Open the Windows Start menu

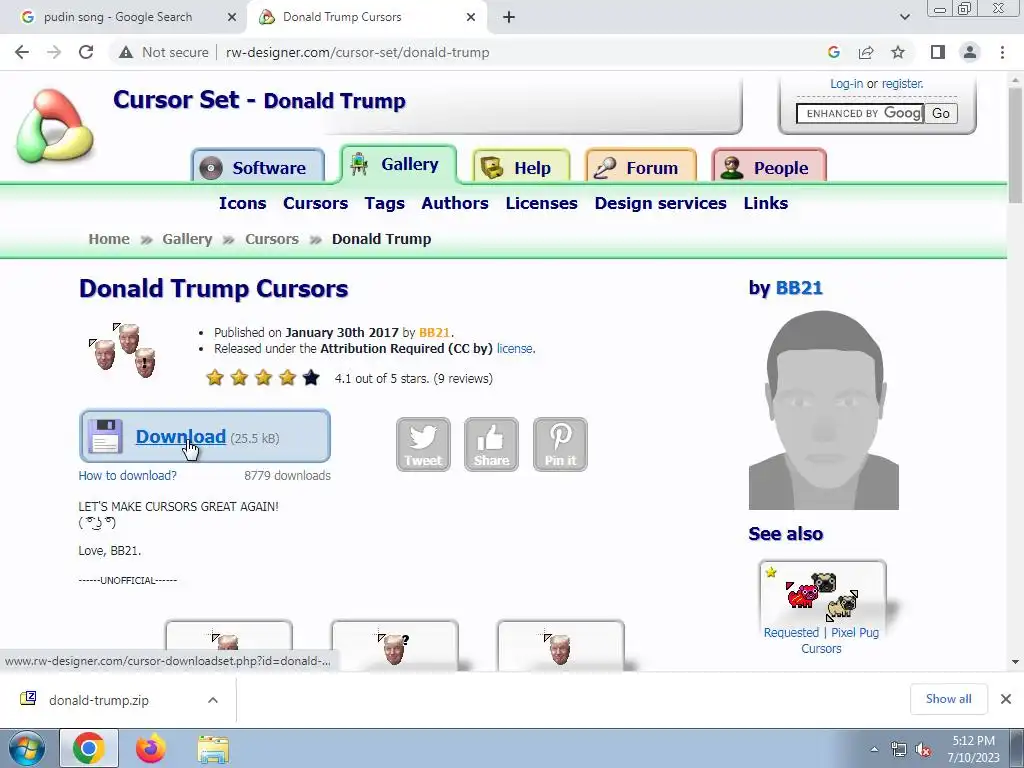[x=26, y=748]
